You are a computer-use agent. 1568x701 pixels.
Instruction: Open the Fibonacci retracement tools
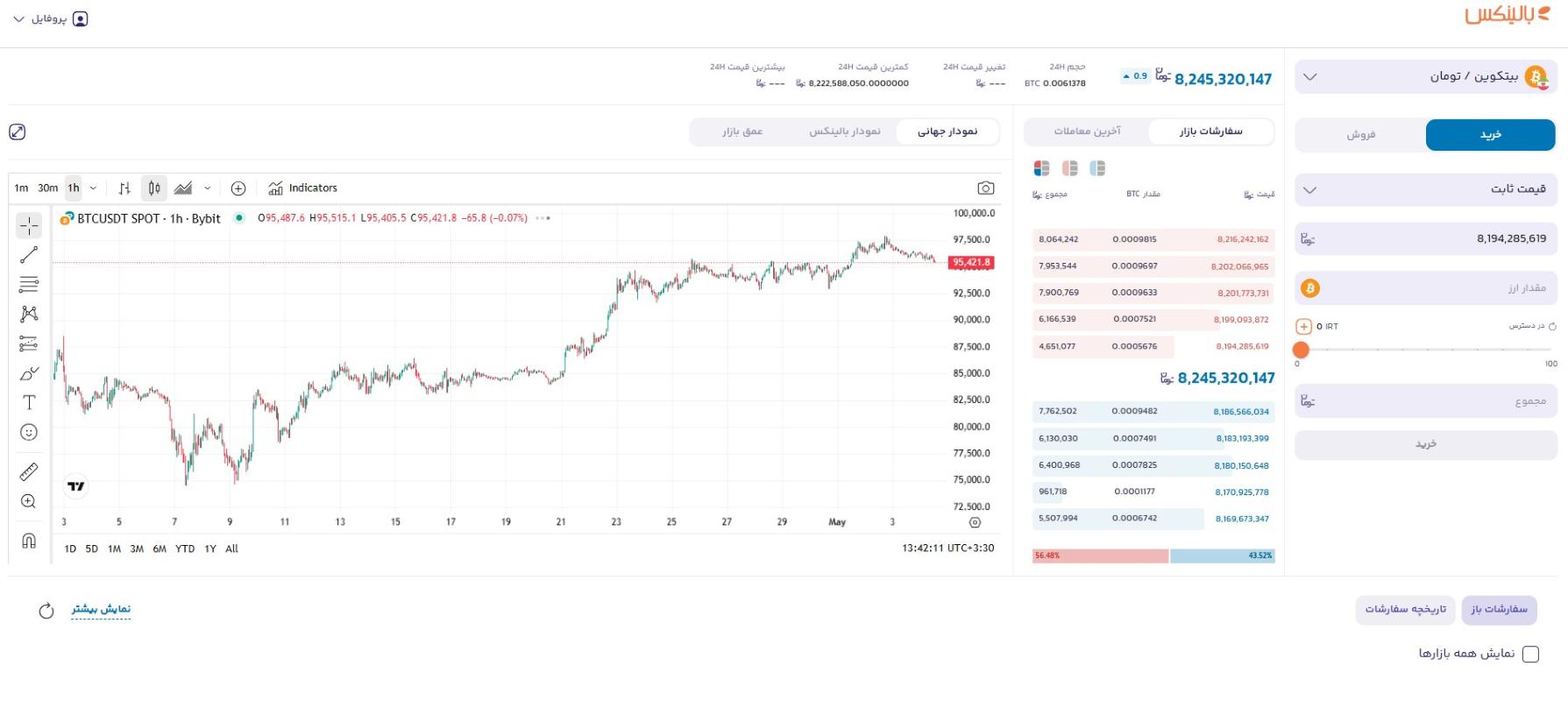[29, 285]
